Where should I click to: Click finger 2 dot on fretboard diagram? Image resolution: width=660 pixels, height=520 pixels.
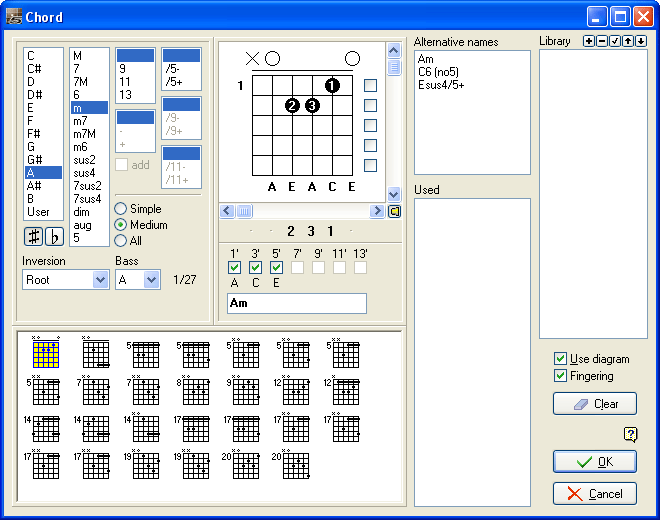[x=292, y=105]
